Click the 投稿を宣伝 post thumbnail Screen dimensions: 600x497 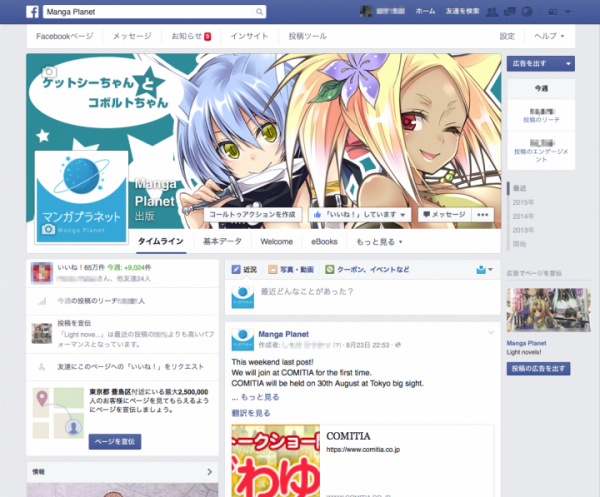click(x=42, y=334)
